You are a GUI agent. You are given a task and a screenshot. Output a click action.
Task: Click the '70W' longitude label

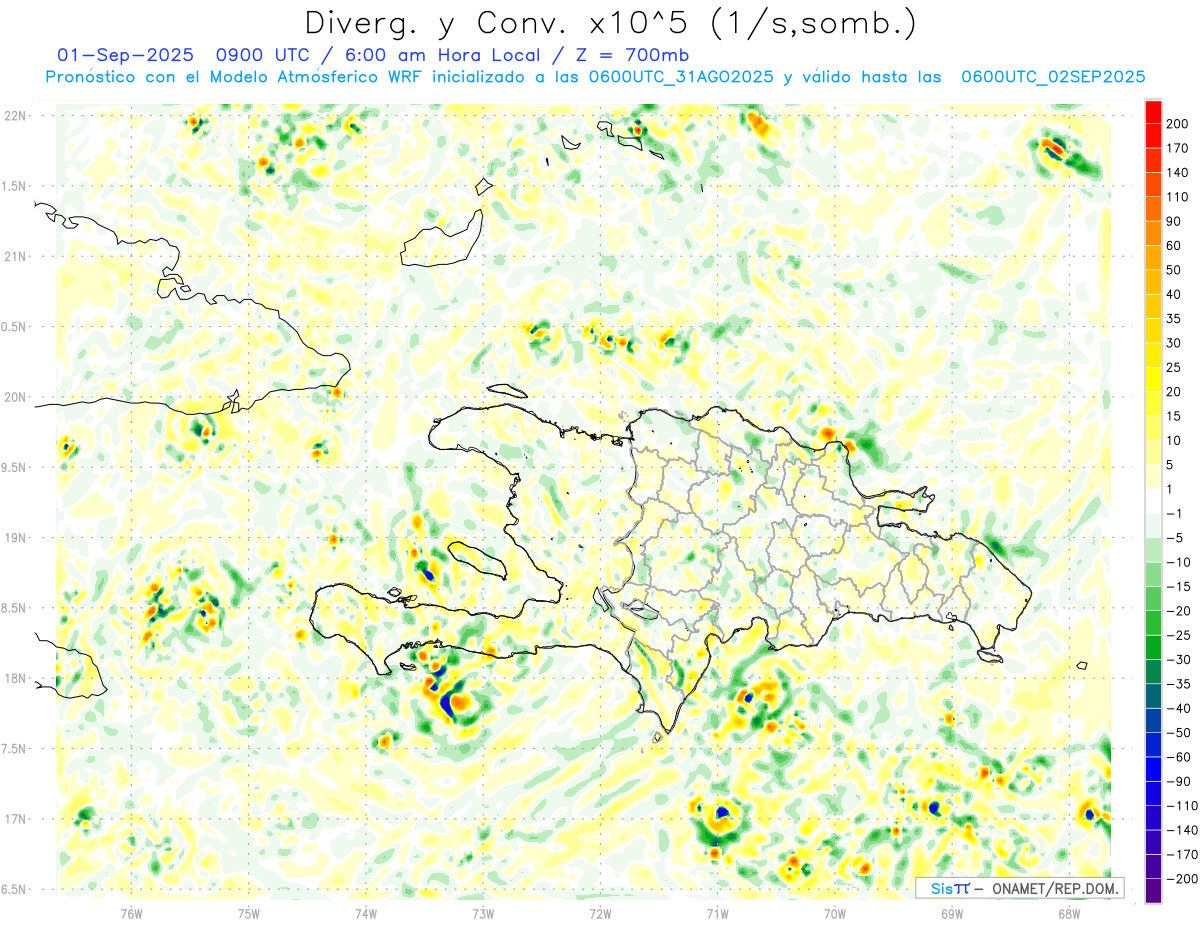[834, 914]
